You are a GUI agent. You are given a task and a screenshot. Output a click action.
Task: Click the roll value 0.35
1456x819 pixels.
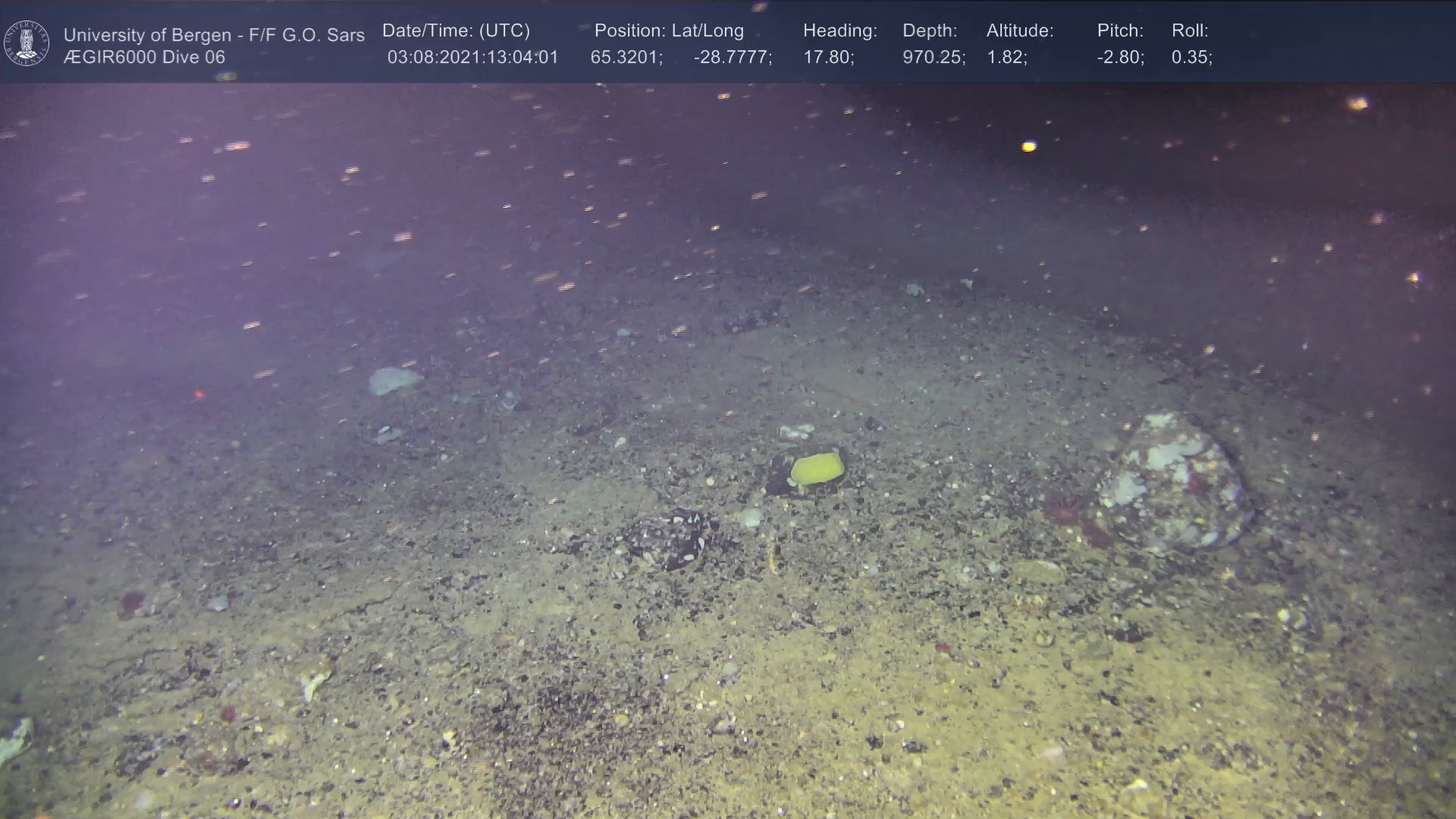(x=1191, y=58)
